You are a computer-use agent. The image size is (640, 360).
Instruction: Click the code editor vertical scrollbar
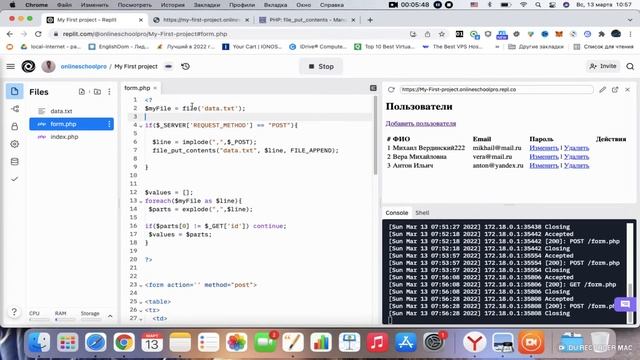coord(375,136)
